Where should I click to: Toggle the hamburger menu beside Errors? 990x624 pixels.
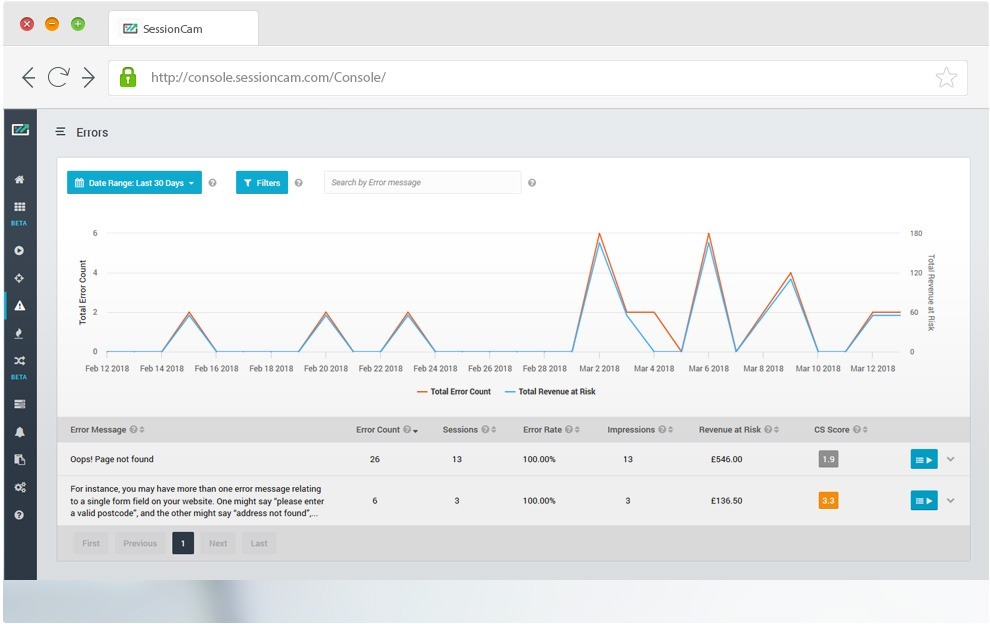click(61, 132)
